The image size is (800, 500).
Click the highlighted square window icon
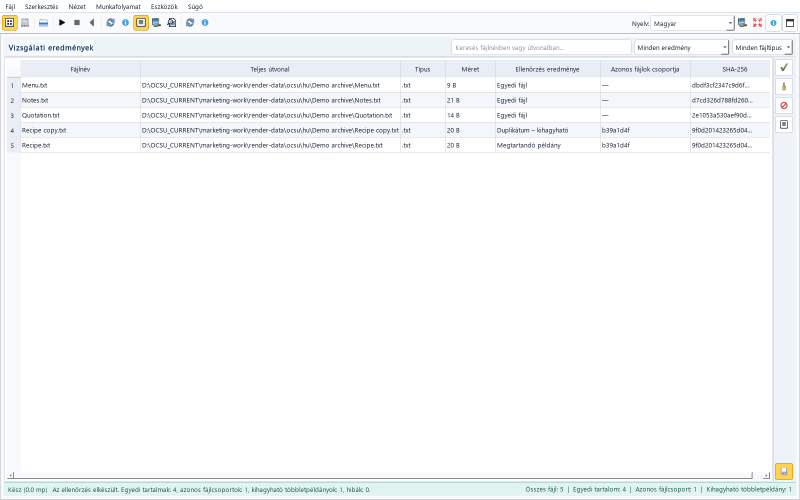click(x=141, y=22)
